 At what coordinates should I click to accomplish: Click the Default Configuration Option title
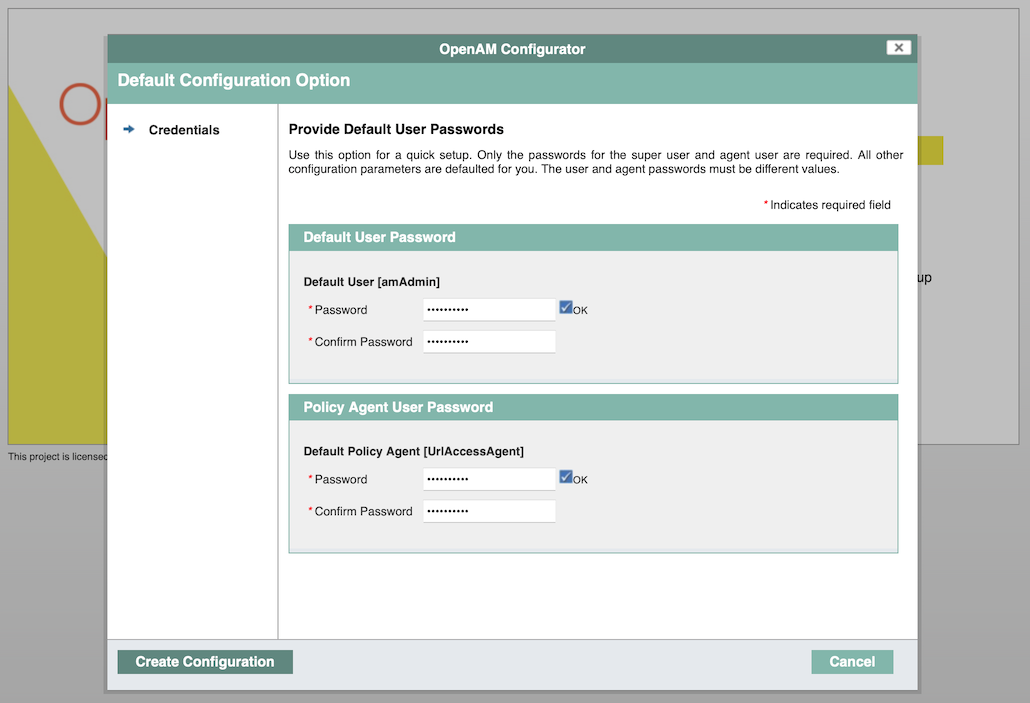234,80
